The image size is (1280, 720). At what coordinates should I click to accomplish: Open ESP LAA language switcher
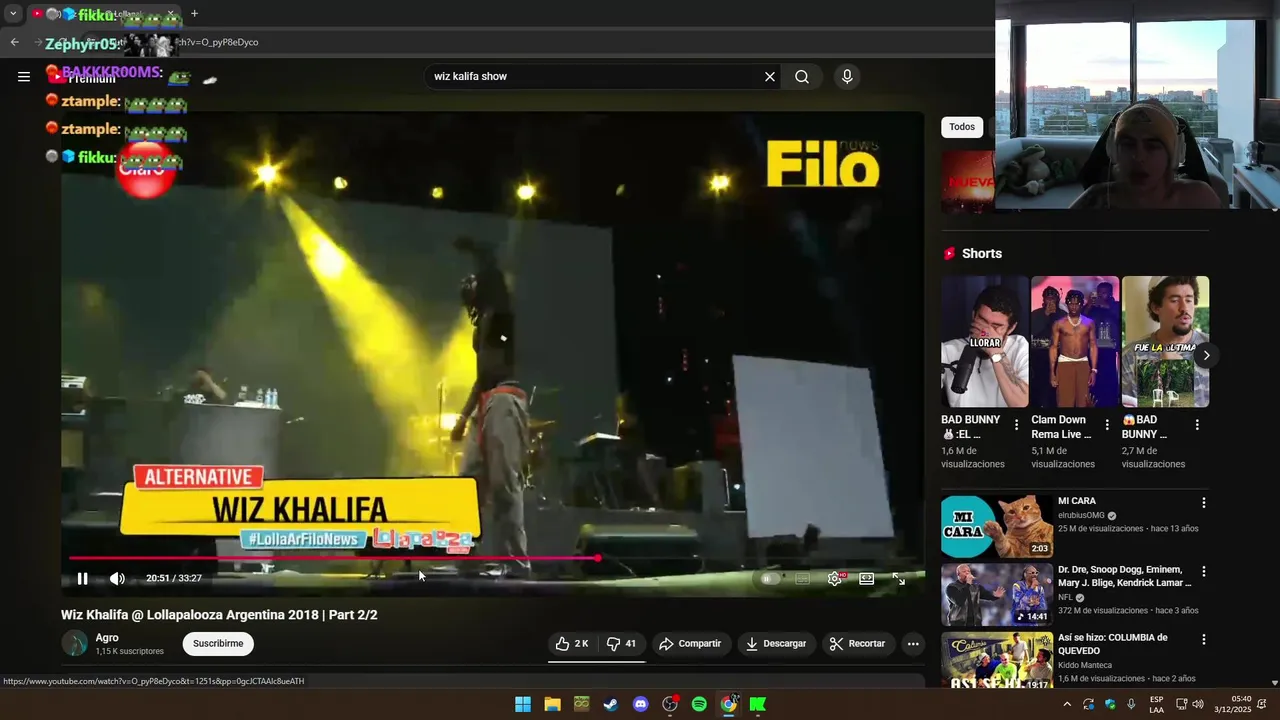[1156, 704]
